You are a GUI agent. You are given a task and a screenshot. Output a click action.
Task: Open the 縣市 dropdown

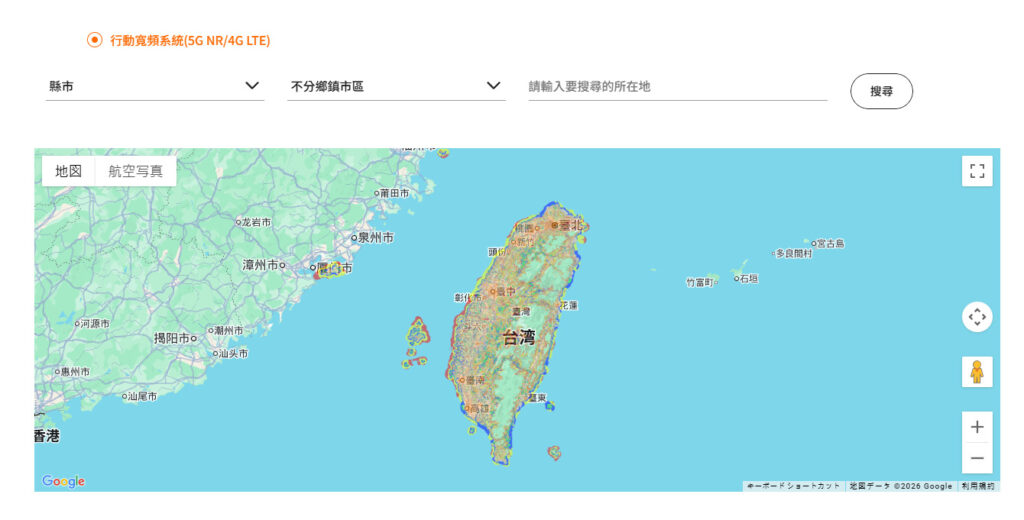coord(155,86)
